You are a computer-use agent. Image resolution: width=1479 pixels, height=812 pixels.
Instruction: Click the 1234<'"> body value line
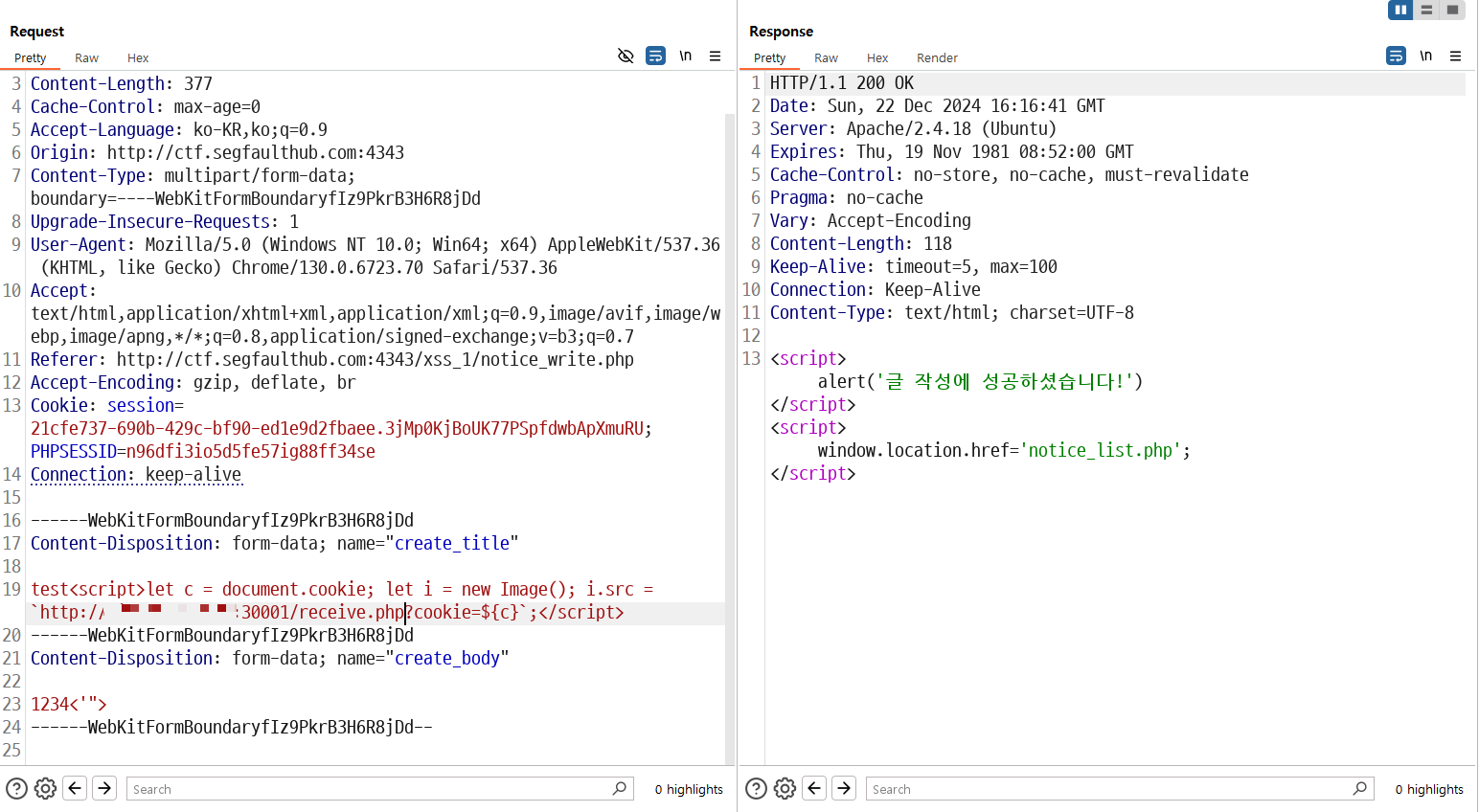[69, 704]
